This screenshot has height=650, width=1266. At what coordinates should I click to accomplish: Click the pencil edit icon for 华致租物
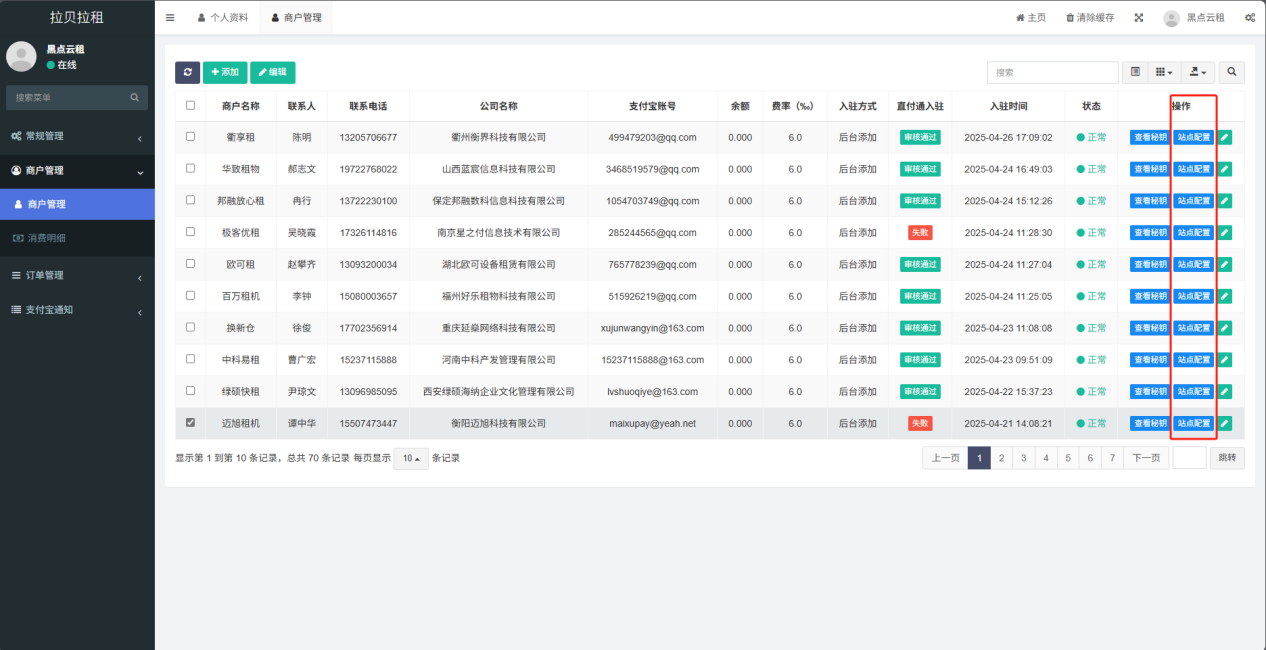pos(1225,169)
